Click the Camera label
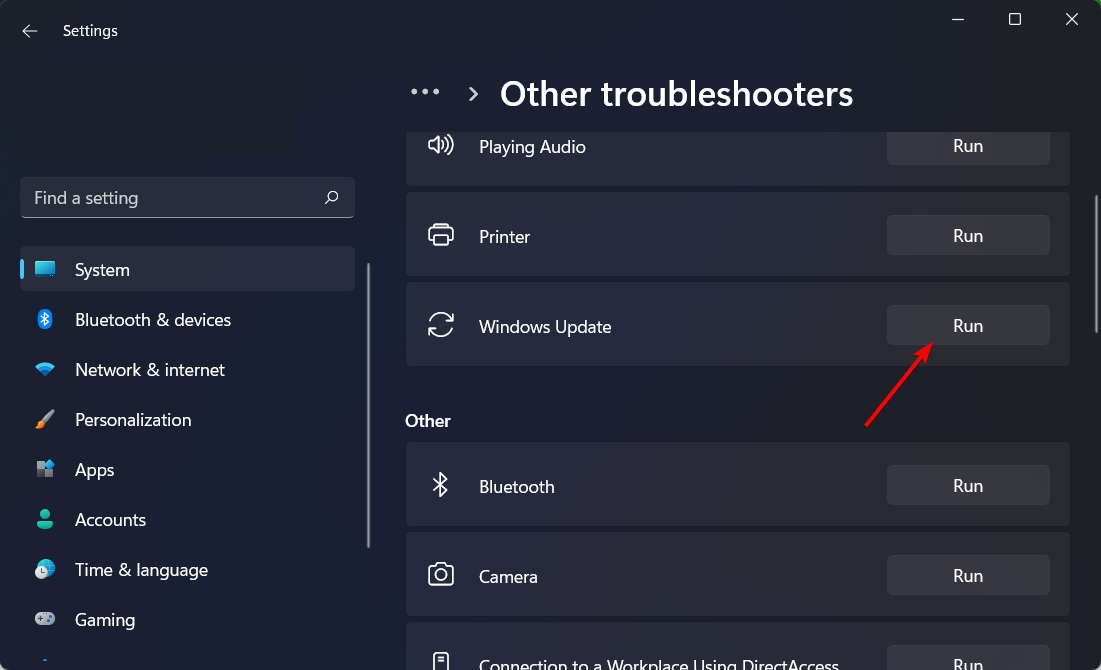 coord(508,577)
